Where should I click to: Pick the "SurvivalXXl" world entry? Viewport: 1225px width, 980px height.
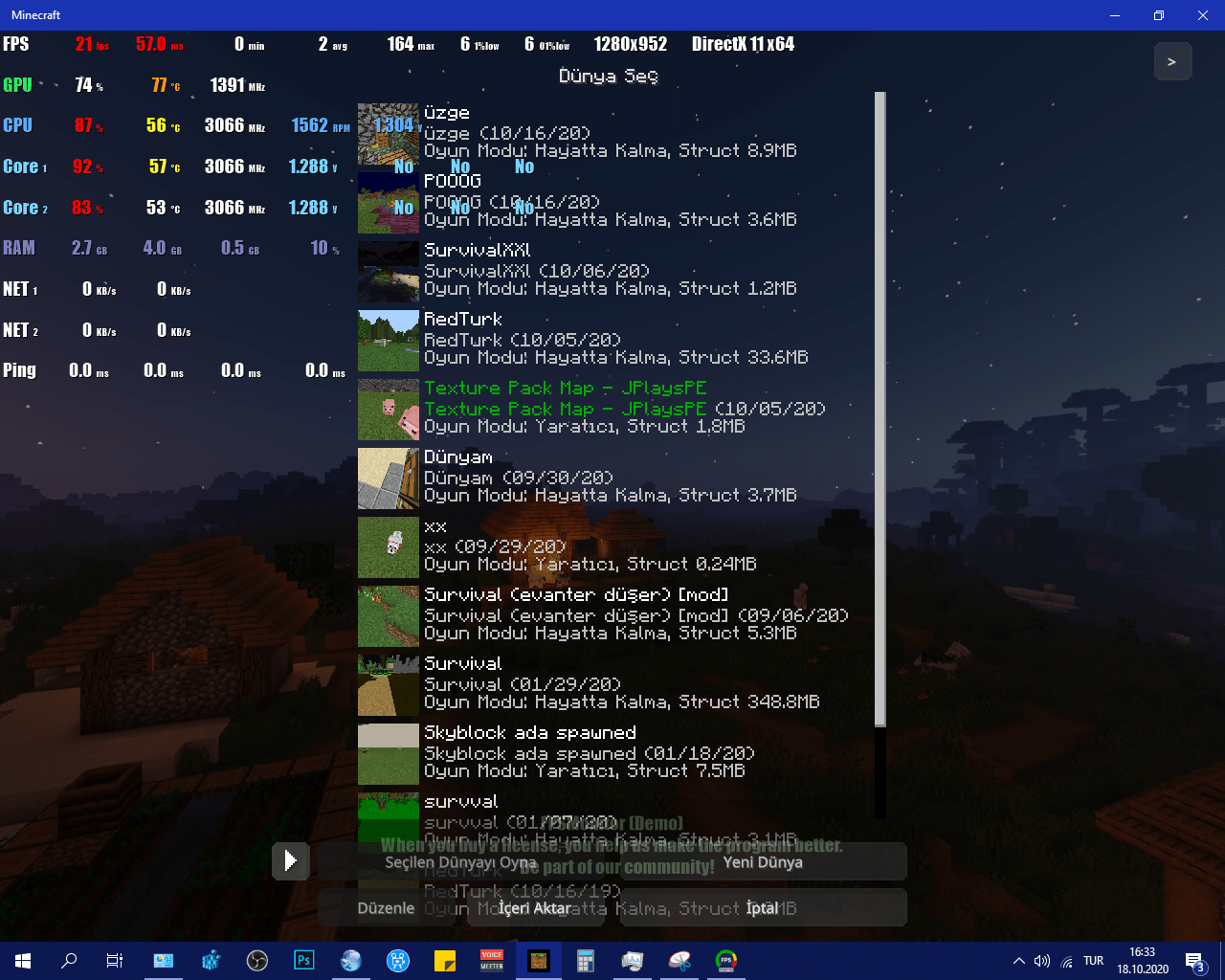tap(614, 272)
